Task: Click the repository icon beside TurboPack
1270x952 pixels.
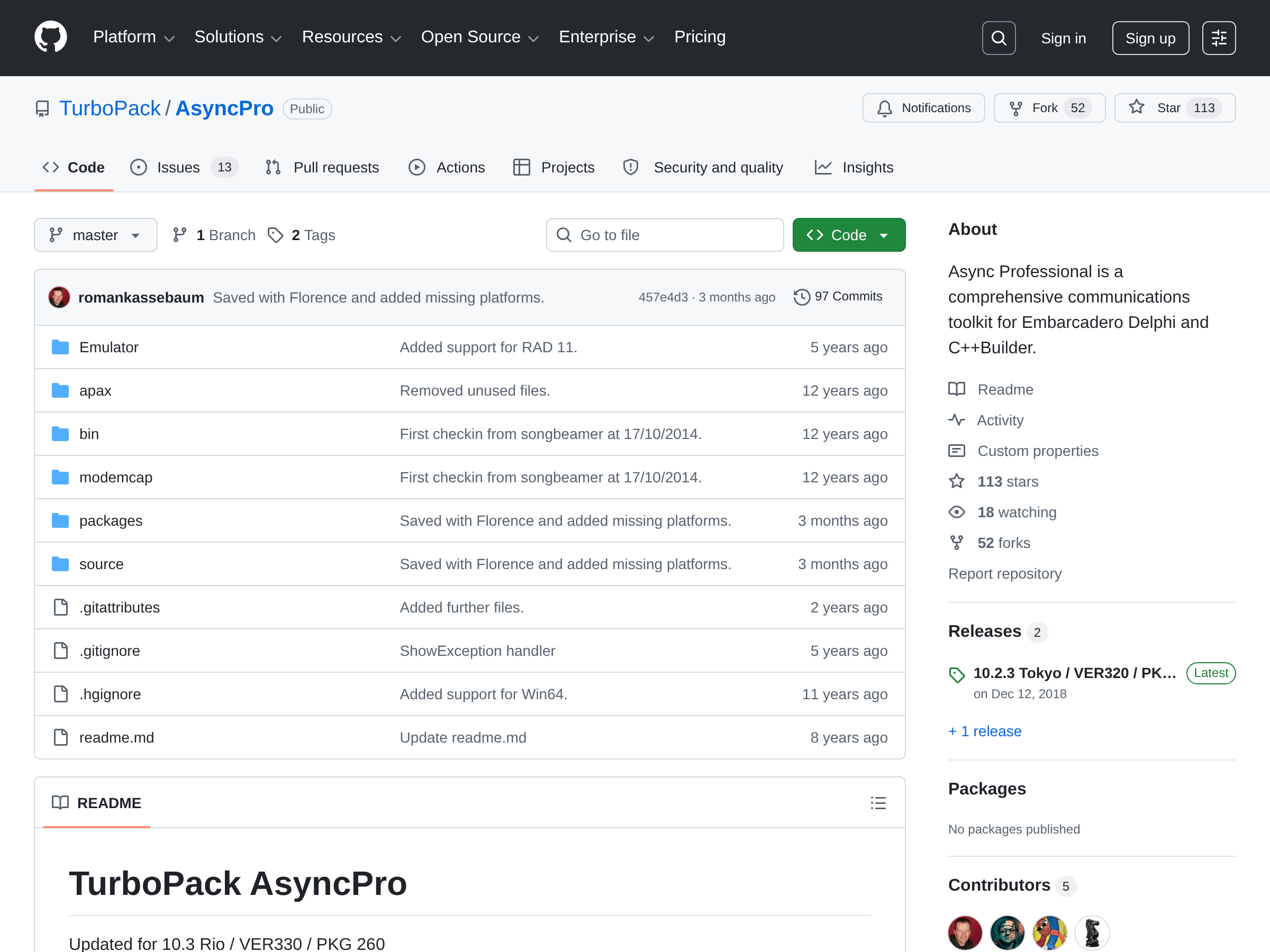Action: coord(42,108)
